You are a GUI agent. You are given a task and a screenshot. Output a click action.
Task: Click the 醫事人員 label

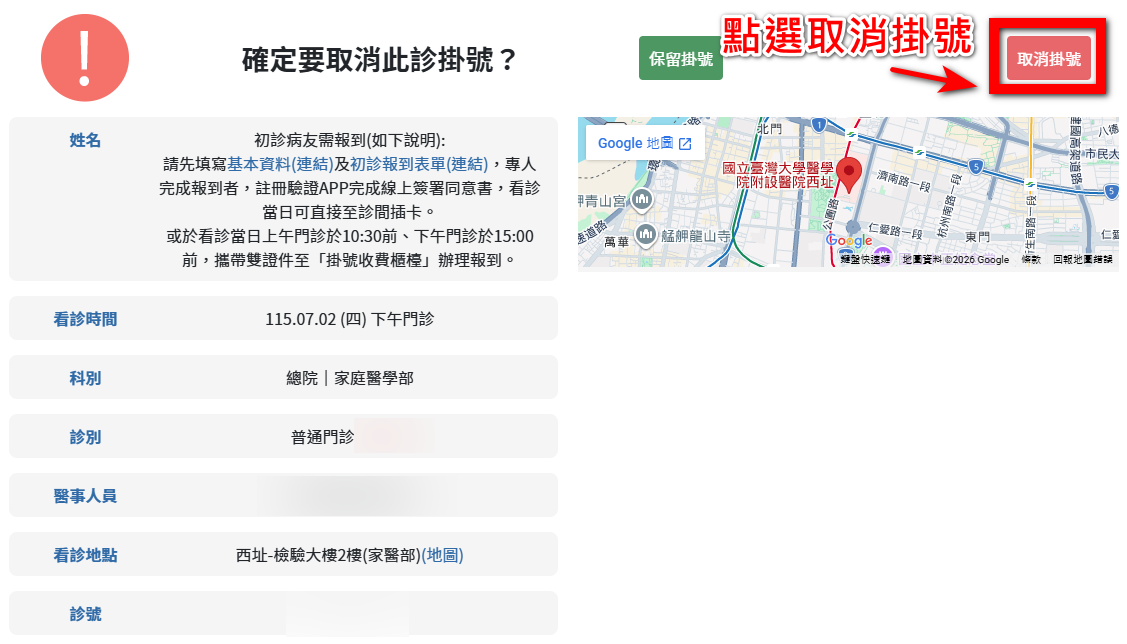pos(85,496)
